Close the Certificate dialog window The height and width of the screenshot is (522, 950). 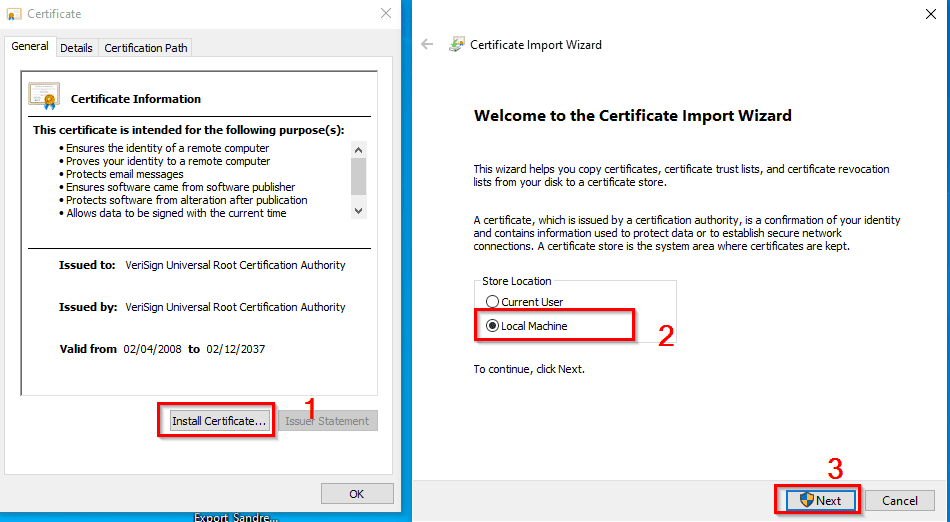click(386, 14)
